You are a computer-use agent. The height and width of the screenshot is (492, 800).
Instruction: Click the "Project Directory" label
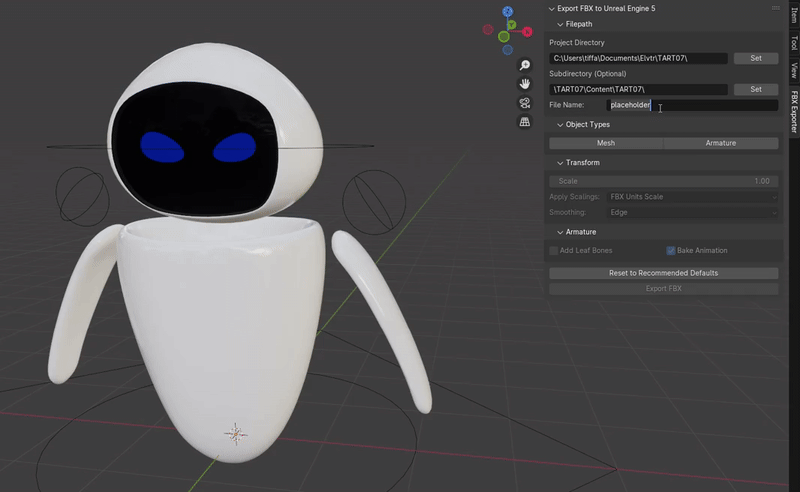coord(577,43)
